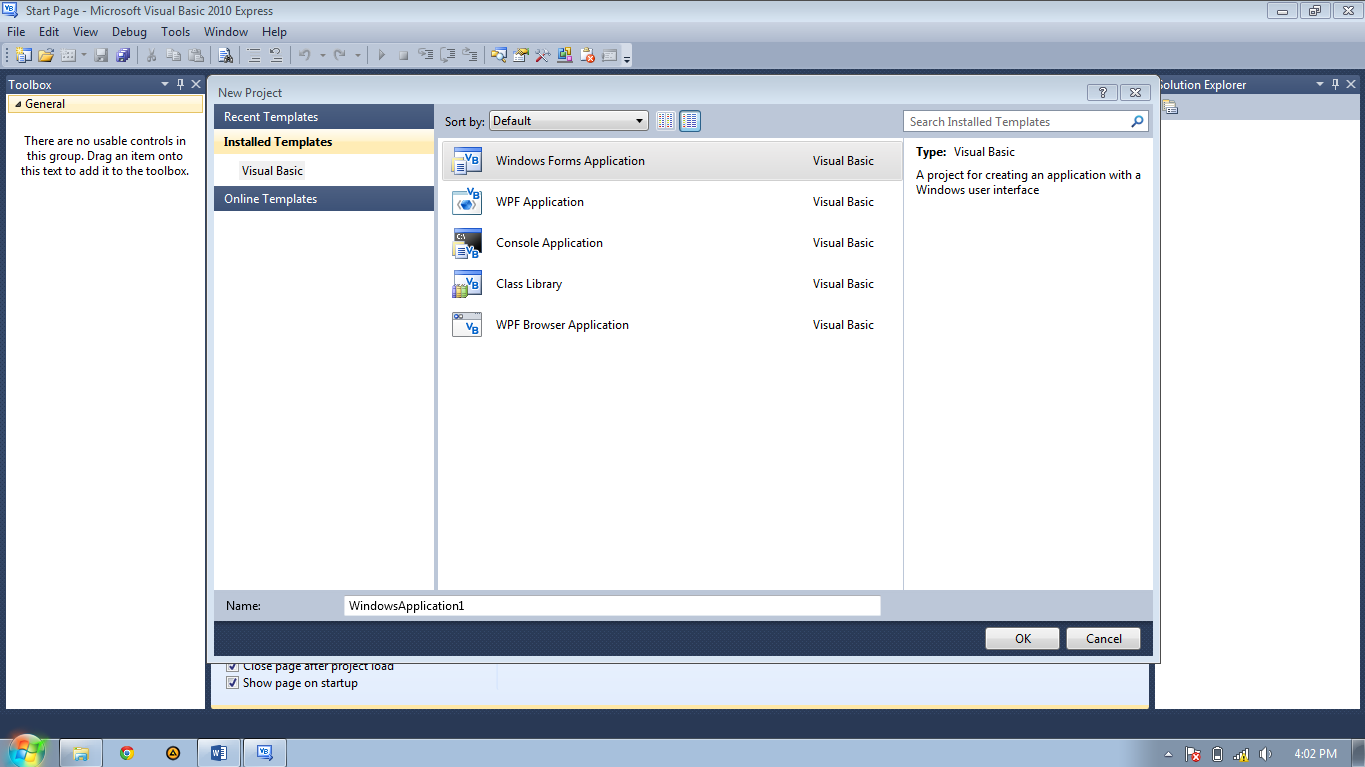Select the Console Application template
The height and width of the screenshot is (767, 1365).
[671, 243]
